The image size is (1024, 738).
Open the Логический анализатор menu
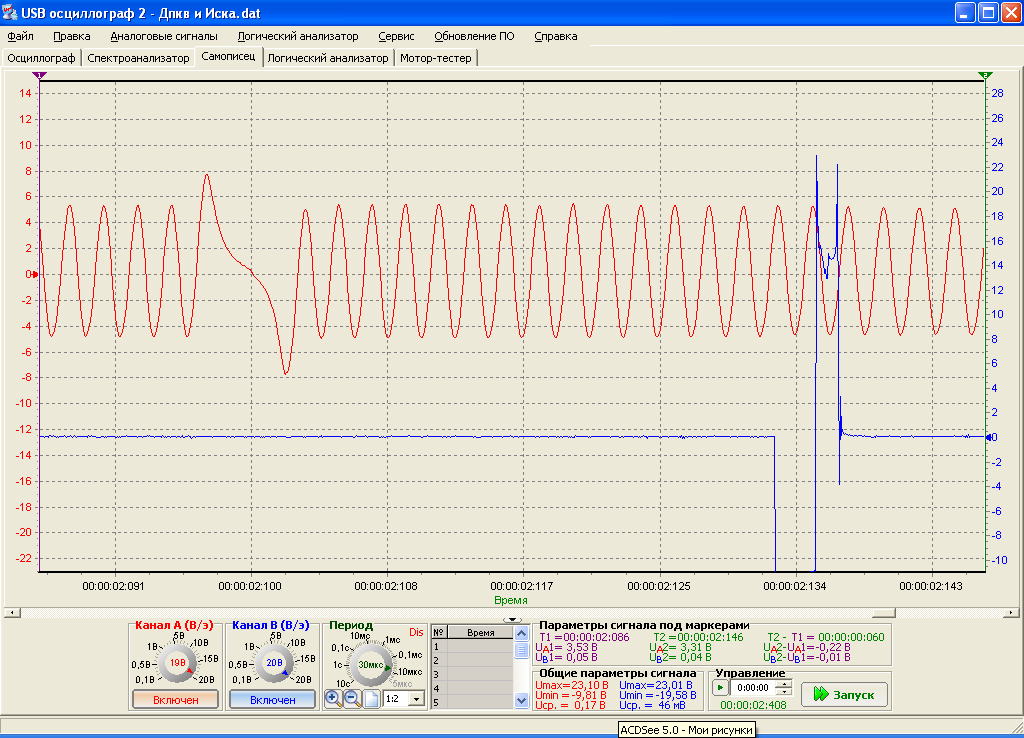click(298, 37)
